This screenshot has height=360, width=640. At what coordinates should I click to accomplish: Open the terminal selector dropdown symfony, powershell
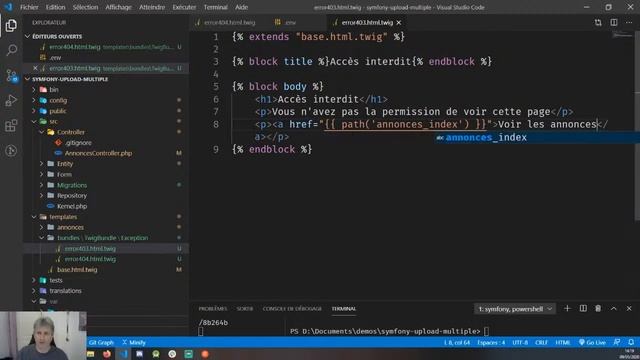point(515,309)
